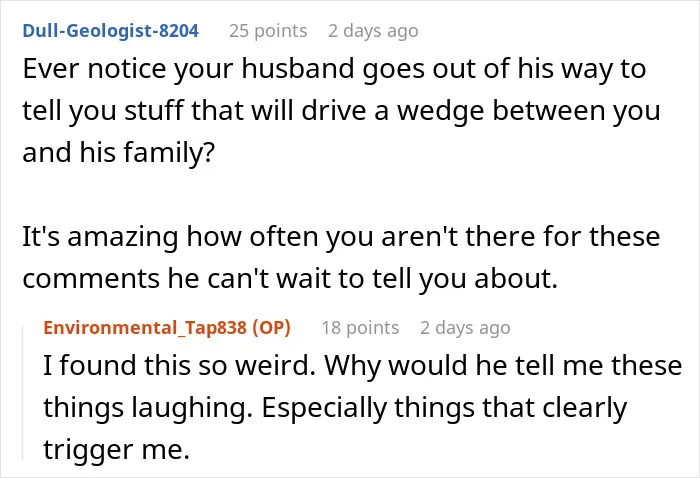Click the word "amazing" in the second paragraph

pos(123,237)
